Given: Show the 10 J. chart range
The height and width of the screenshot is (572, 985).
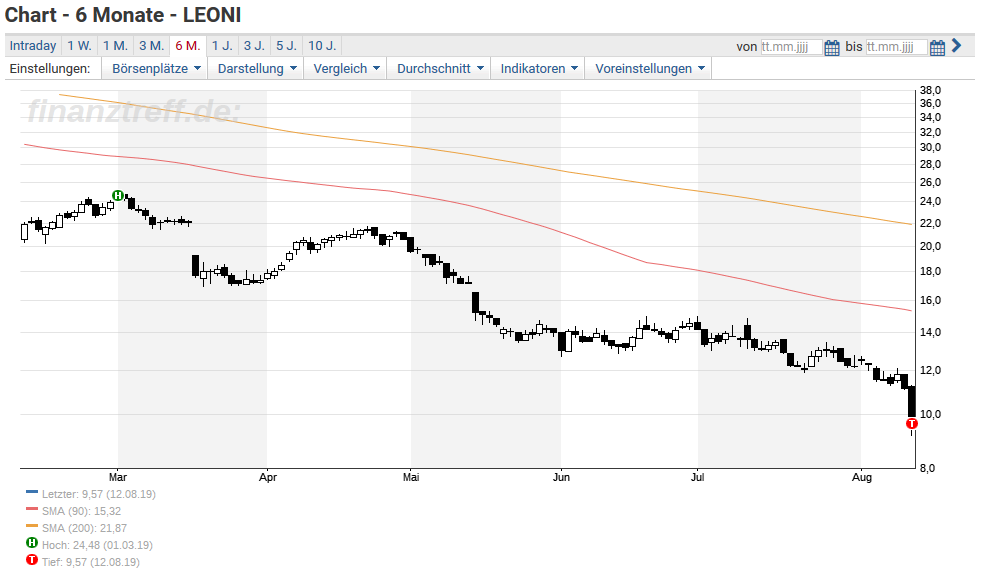Looking at the screenshot, I should (x=322, y=46).
